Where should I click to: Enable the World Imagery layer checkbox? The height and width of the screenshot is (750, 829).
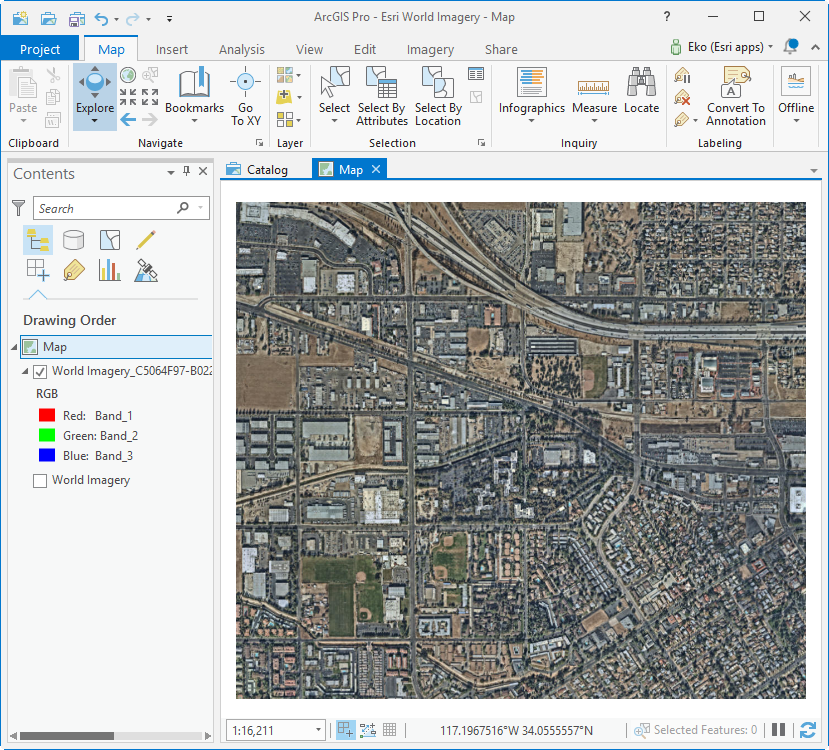pos(40,480)
